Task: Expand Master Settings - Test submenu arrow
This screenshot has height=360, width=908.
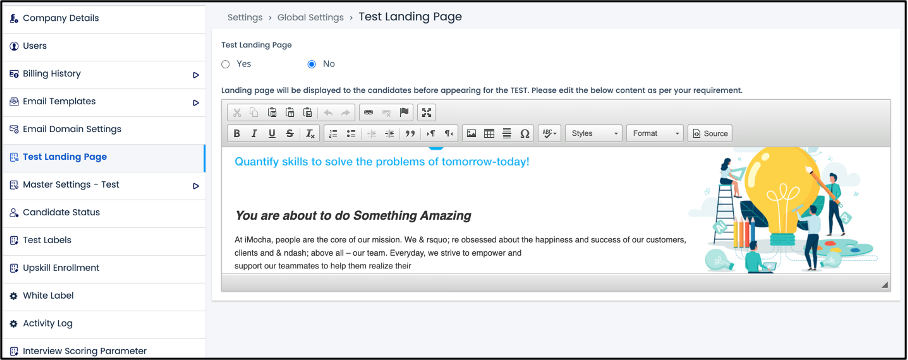Action: click(x=196, y=186)
